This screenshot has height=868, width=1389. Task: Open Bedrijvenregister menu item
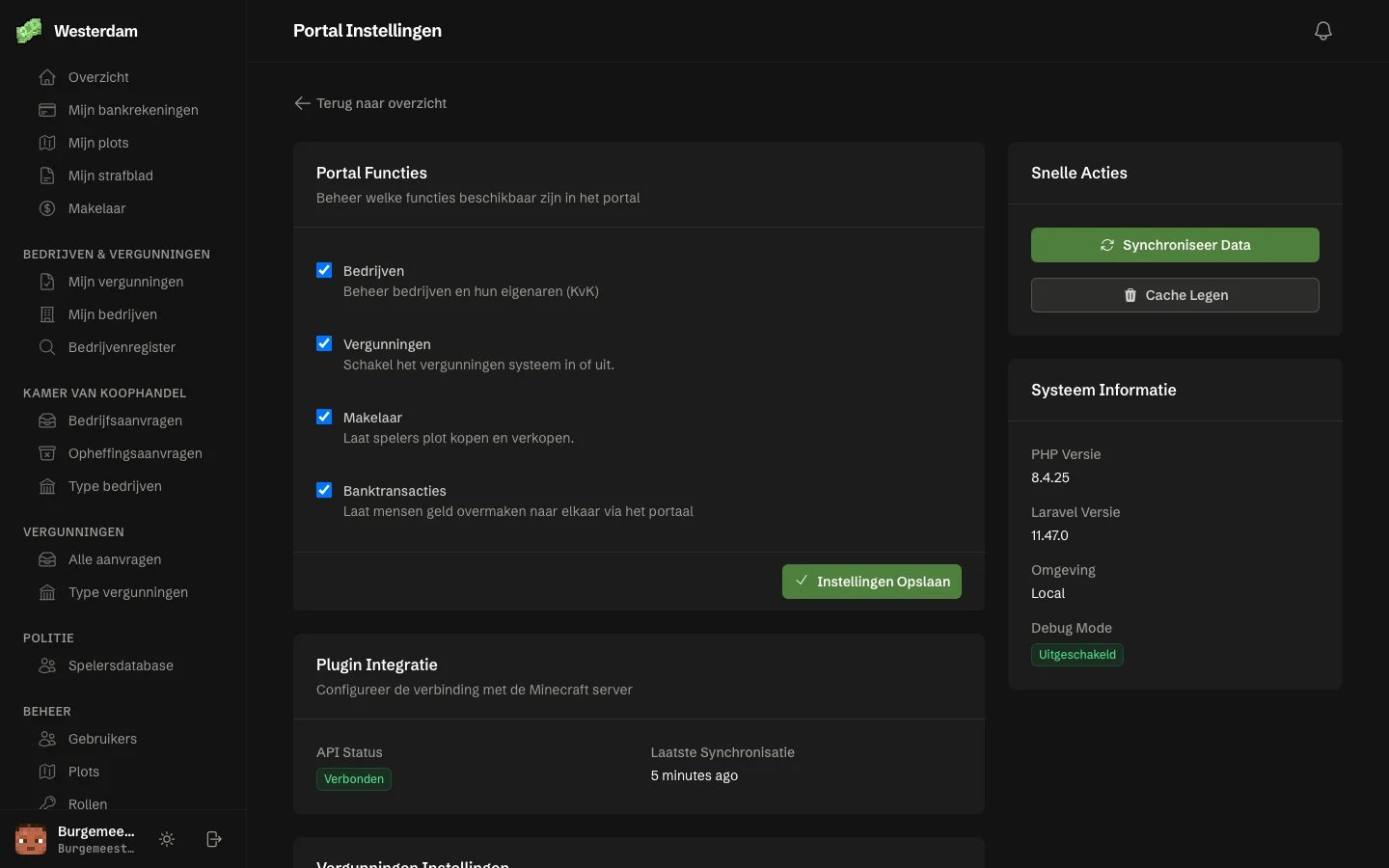coord(123,347)
